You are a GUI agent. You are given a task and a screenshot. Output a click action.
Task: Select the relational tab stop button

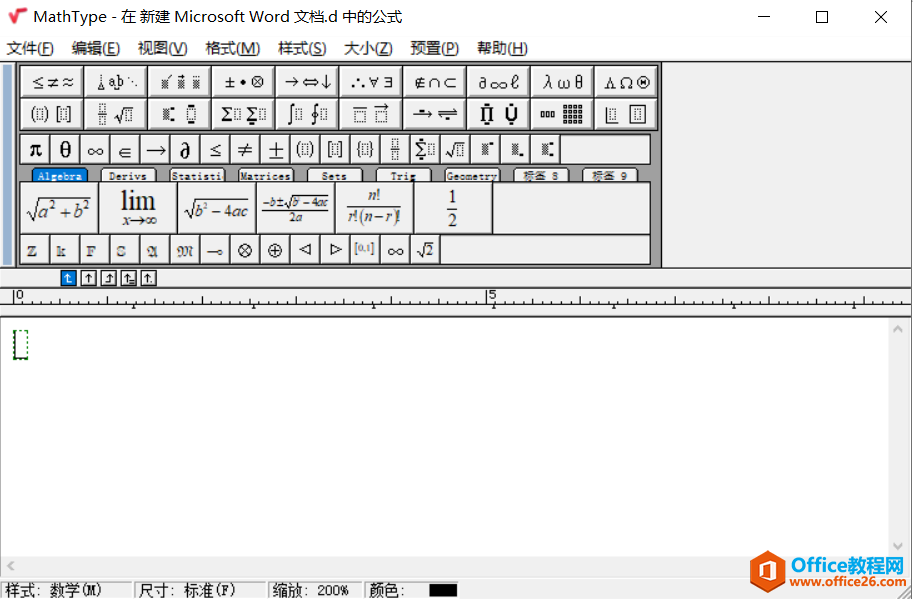click(129, 278)
